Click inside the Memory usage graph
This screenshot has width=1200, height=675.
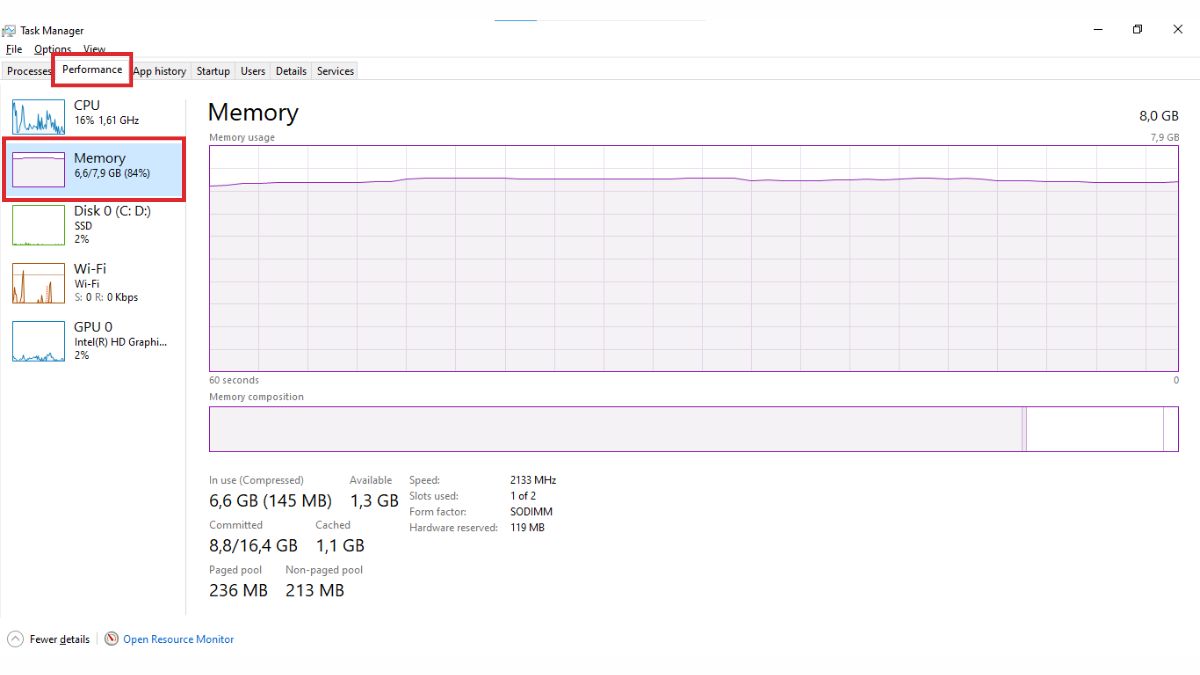click(694, 258)
